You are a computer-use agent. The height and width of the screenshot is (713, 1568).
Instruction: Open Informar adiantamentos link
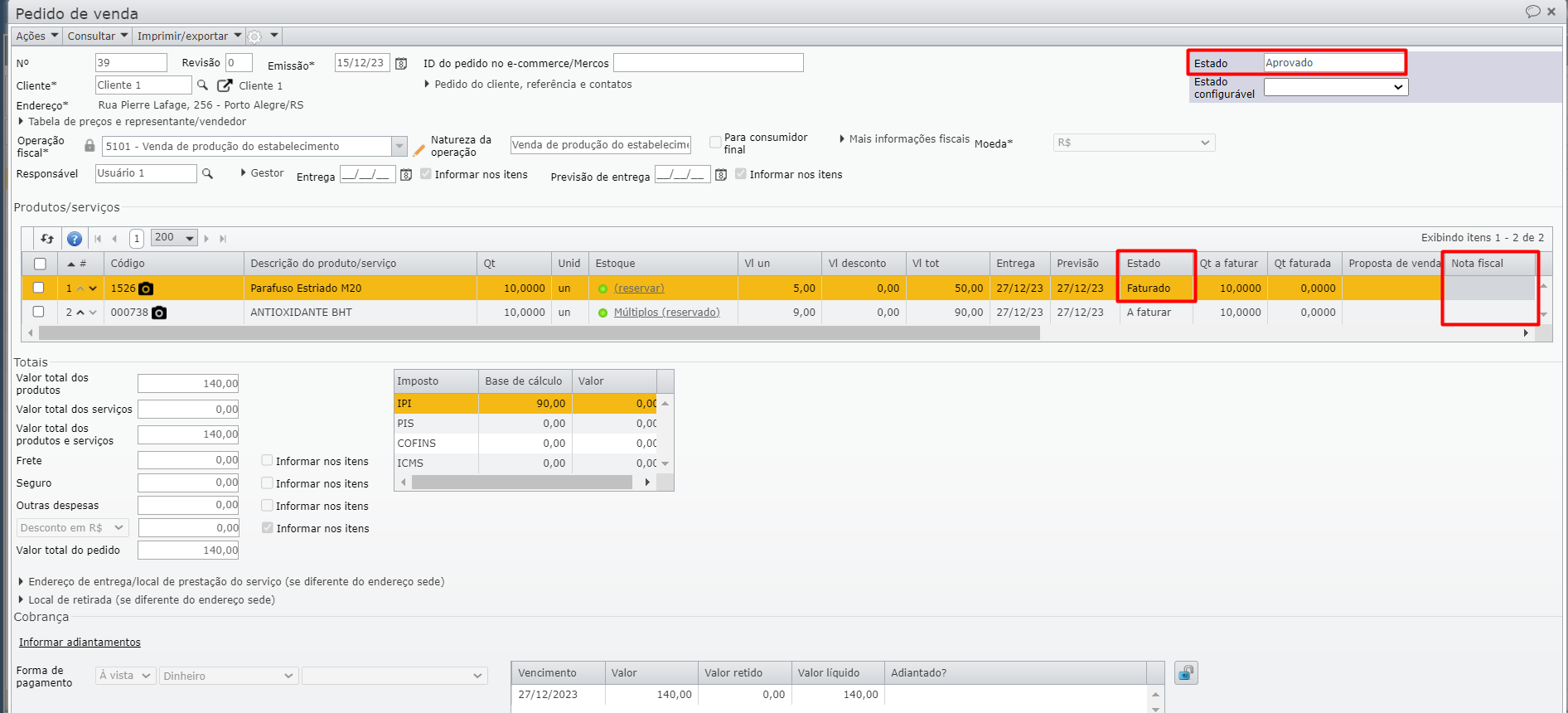pos(80,643)
